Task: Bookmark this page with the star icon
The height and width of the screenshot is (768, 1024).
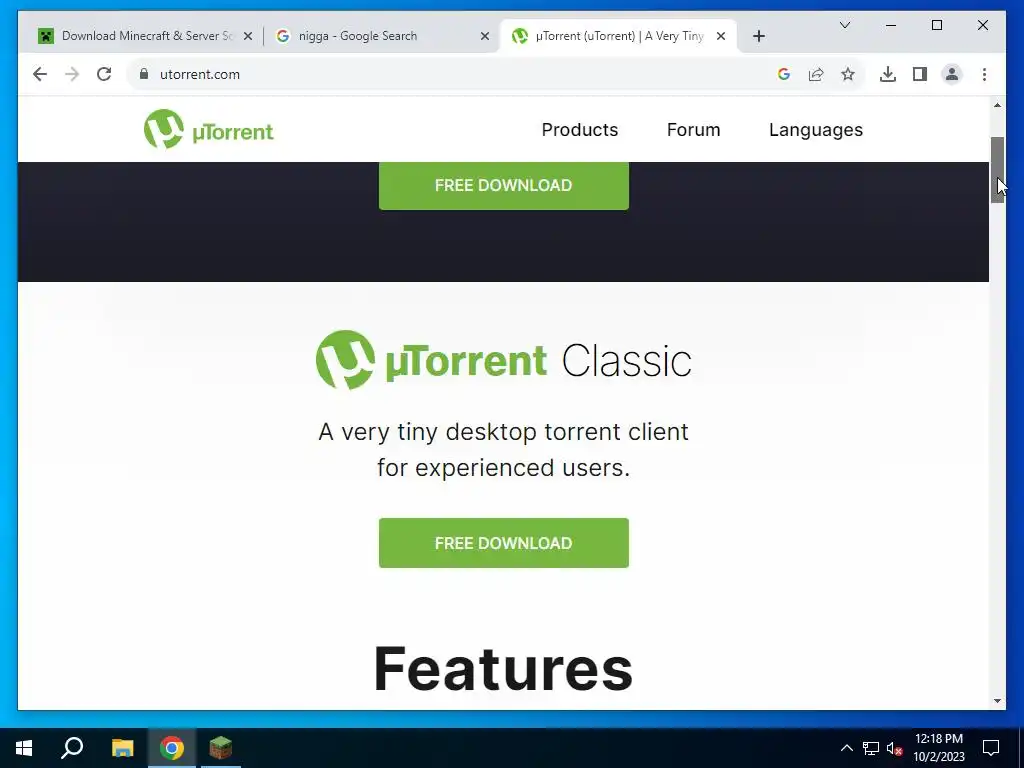Action: pos(848,74)
